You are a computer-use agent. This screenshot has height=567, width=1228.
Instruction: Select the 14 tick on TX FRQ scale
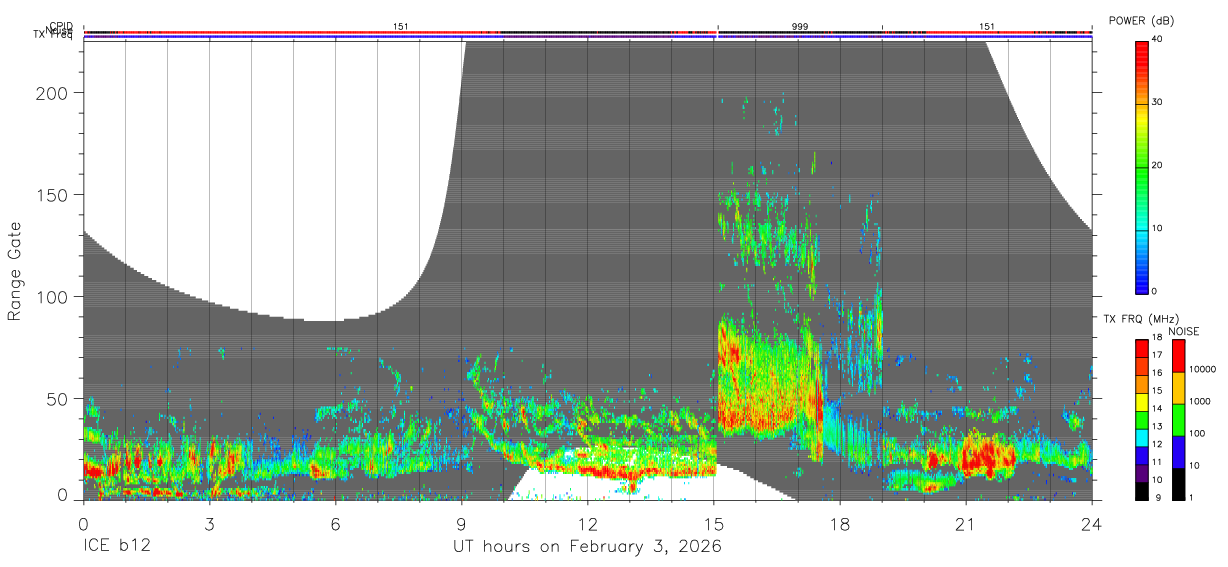click(x=1157, y=408)
